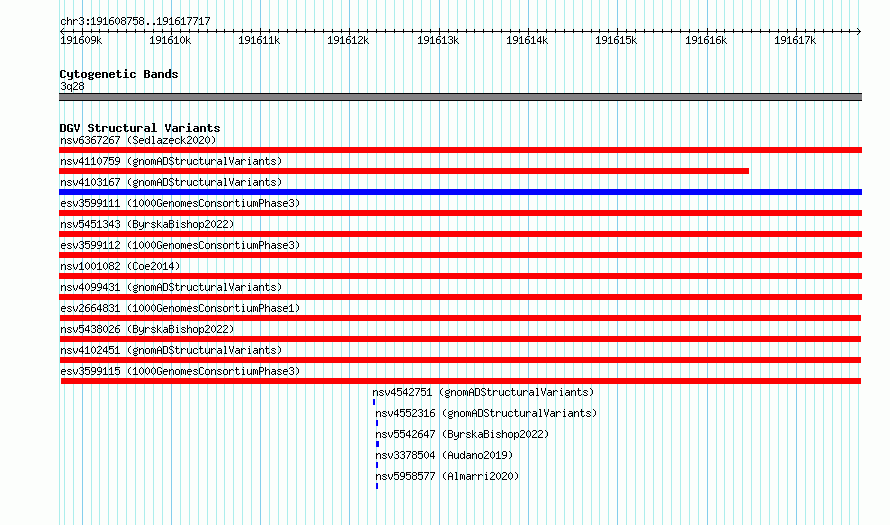Click the 191609k ruler tick label
Viewport: 890px width, 525px height.
81,40
